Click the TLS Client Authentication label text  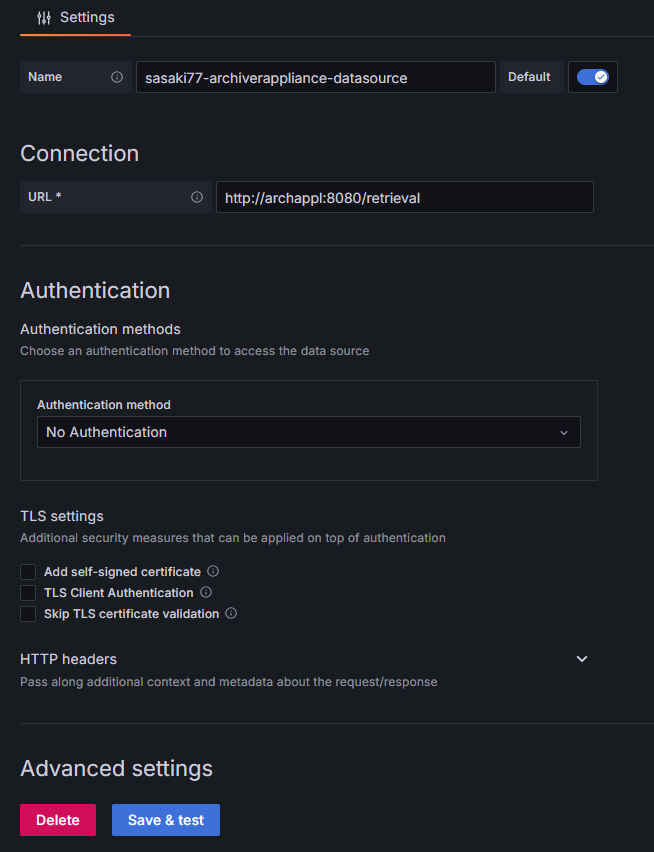click(x=118, y=592)
